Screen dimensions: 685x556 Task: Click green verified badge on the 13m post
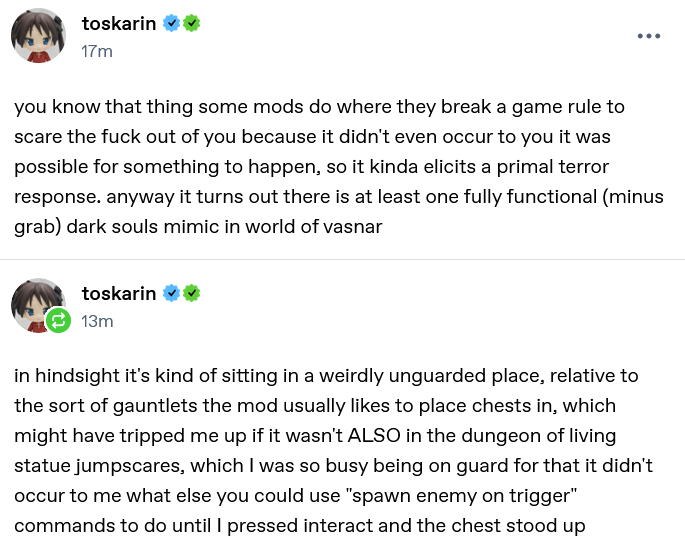(x=192, y=293)
